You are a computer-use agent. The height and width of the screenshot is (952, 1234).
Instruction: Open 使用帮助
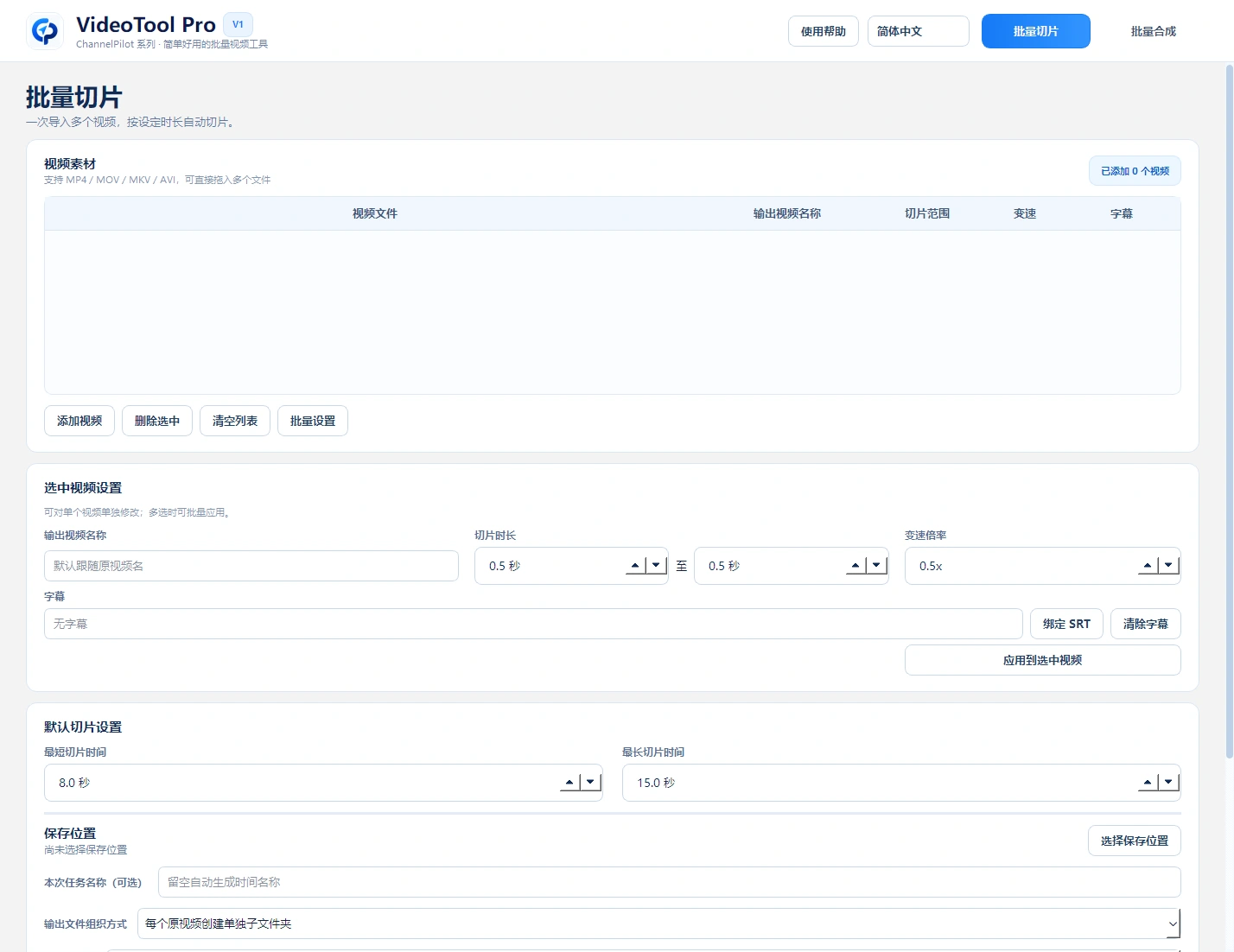point(823,31)
